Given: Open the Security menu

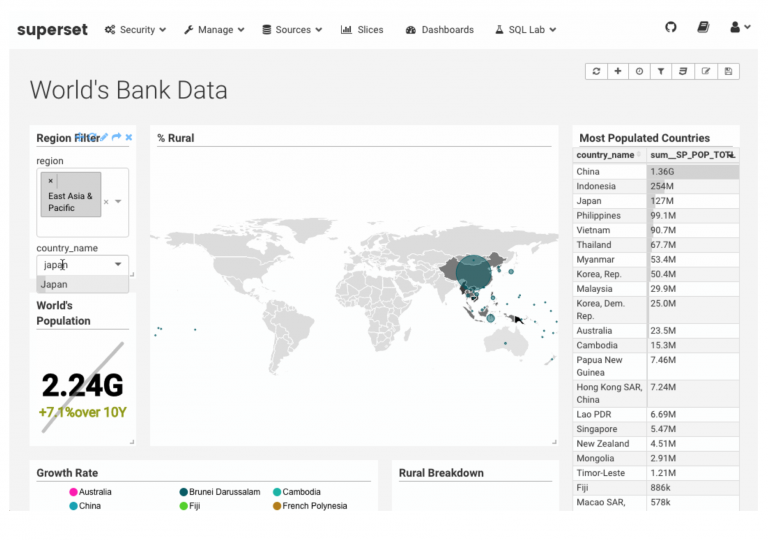Looking at the screenshot, I should point(136,30).
